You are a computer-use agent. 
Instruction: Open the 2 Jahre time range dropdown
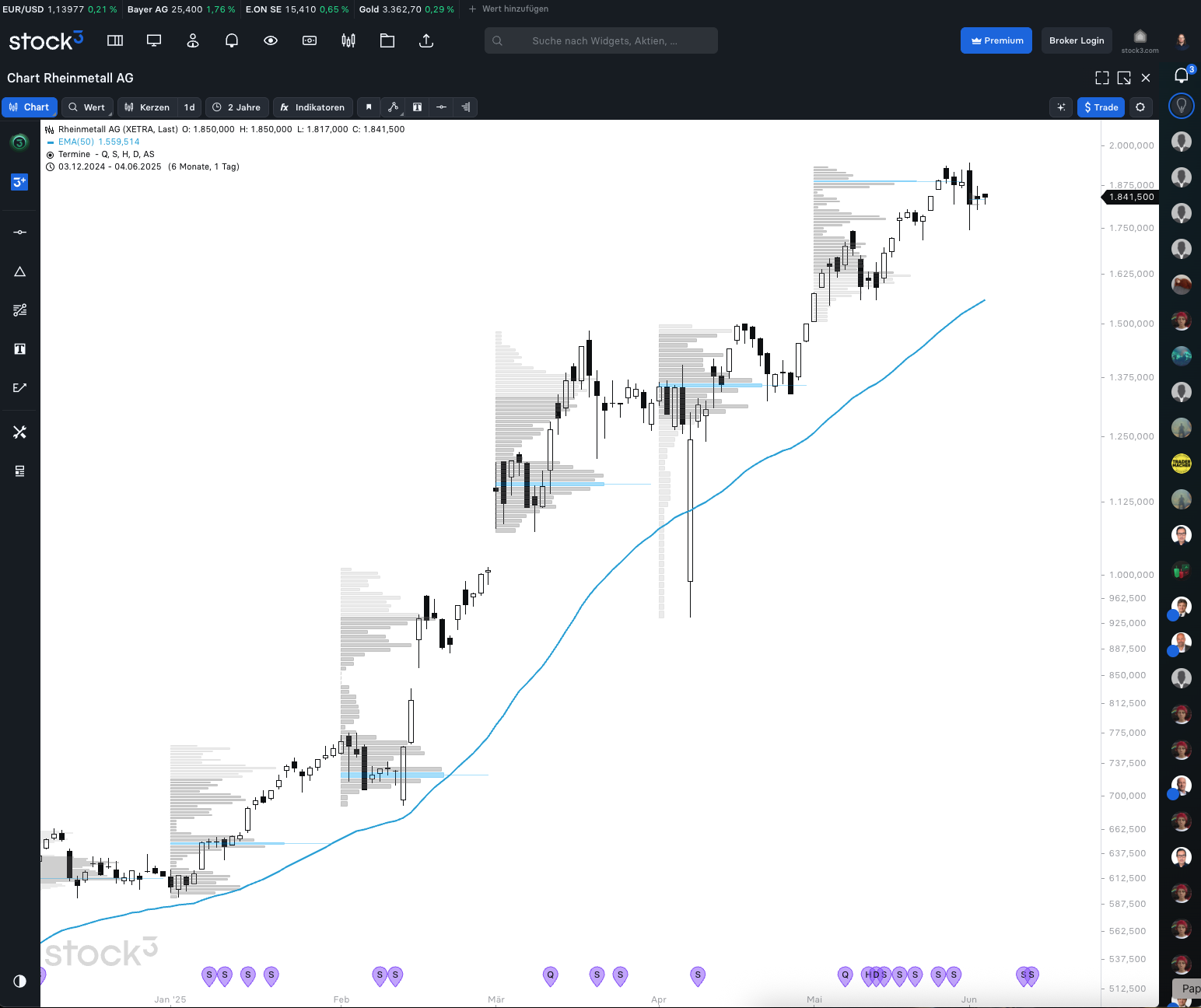237,107
